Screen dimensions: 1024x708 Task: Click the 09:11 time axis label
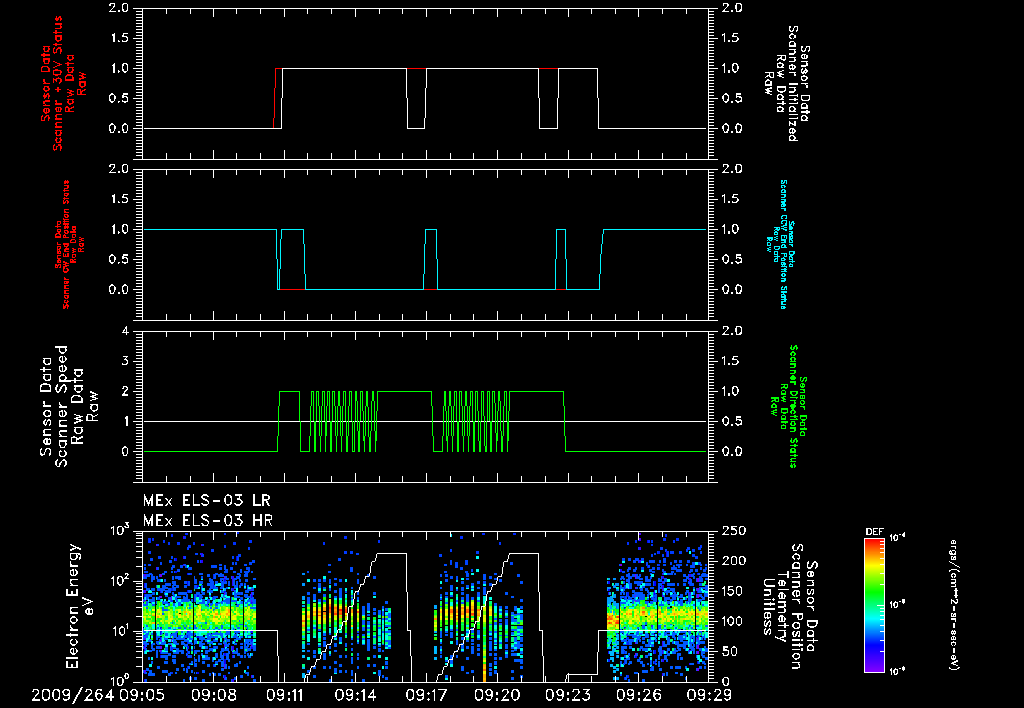(285, 695)
